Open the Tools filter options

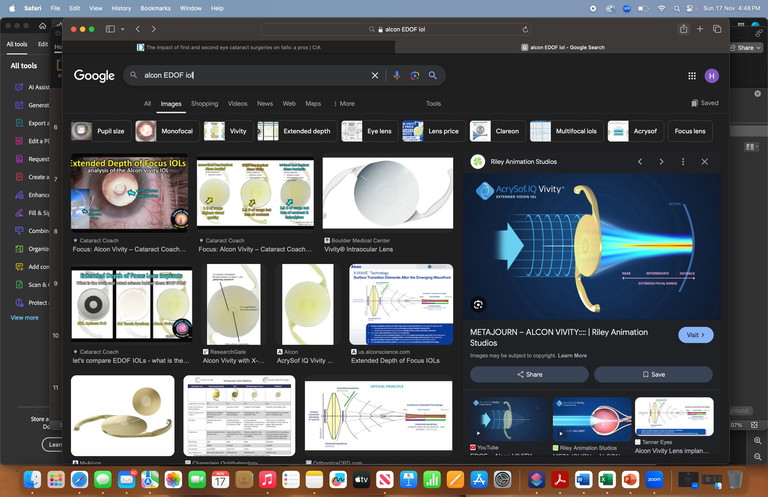pos(433,104)
